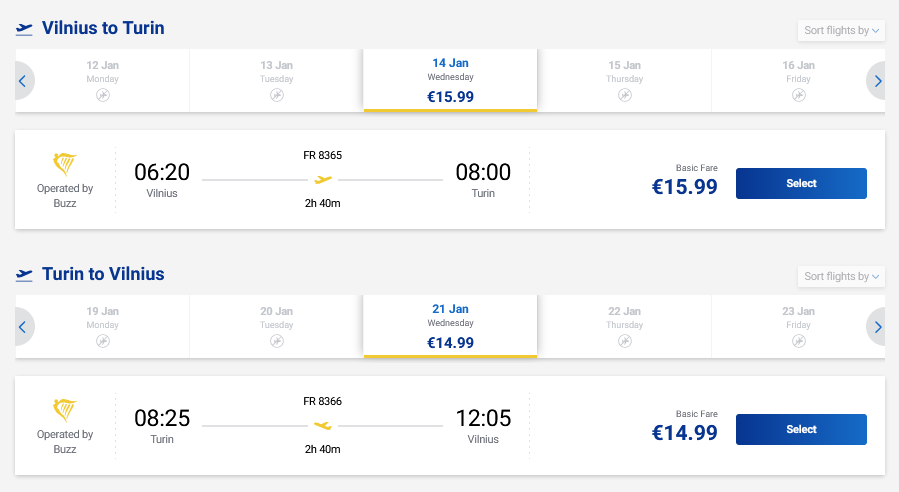Open Sort flights by dropdown for return
This screenshot has width=899, height=492.
[x=841, y=276]
